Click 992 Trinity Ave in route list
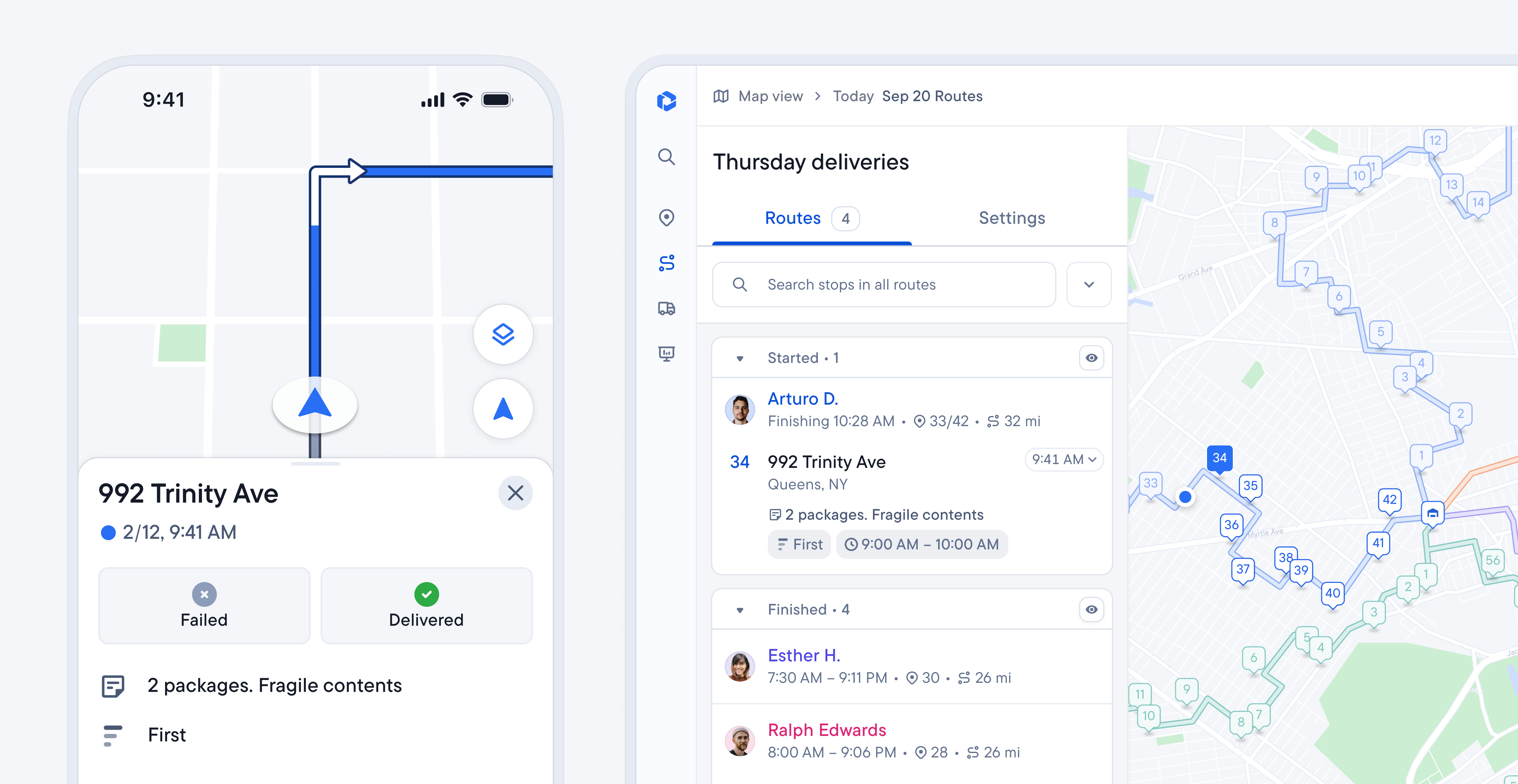Image resolution: width=1518 pixels, height=784 pixels. (x=826, y=462)
